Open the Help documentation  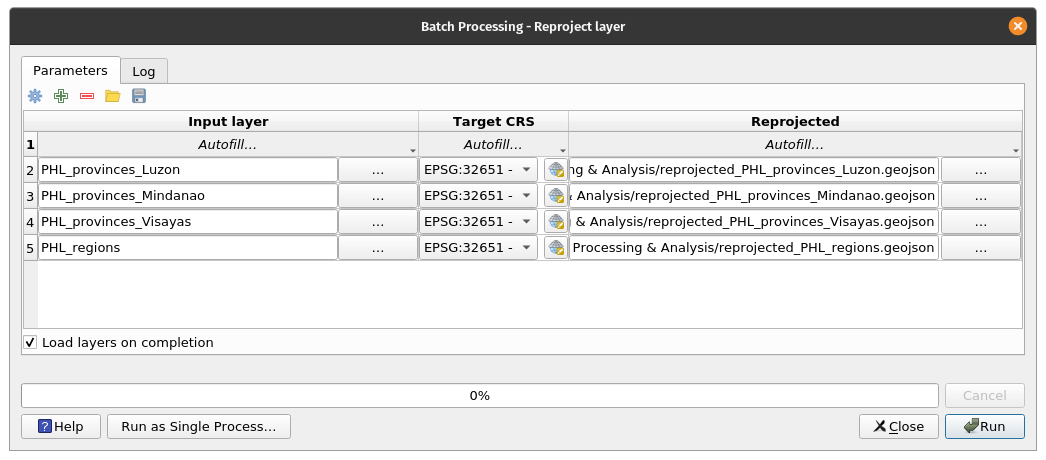pyautogui.click(x=60, y=426)
